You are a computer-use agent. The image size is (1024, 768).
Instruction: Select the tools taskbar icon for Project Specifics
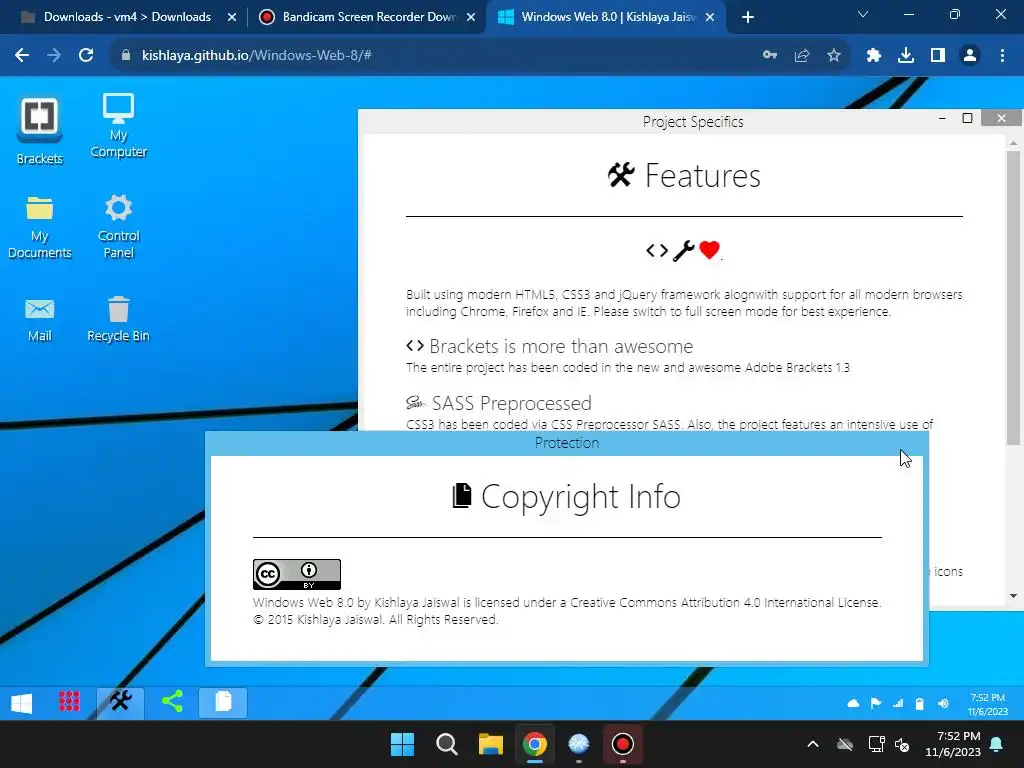click(x=121, y=702)
